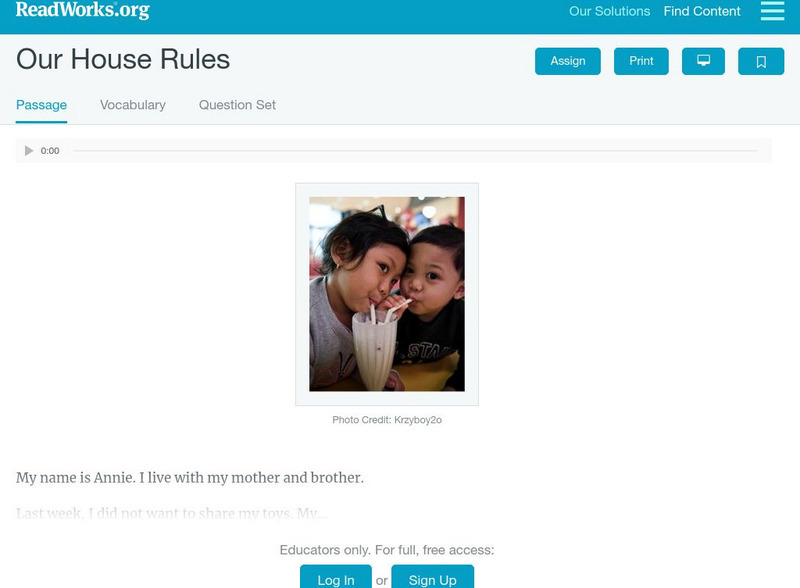Click the photo of two children
The height and width of the screenshot is (588, 800).
pos(390,290)
